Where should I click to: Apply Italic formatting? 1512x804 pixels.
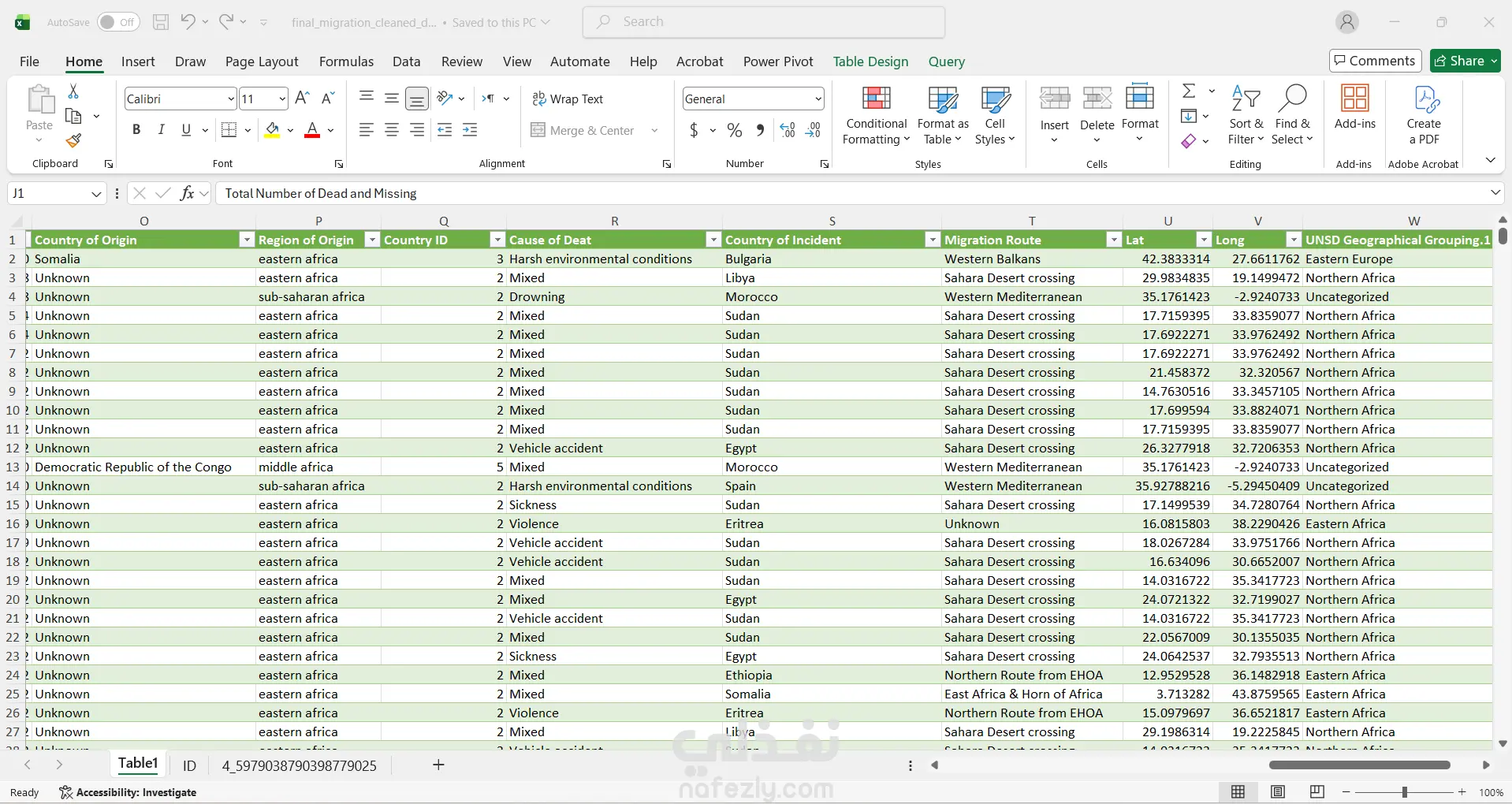pyautogui.click(x=161, y=130)
